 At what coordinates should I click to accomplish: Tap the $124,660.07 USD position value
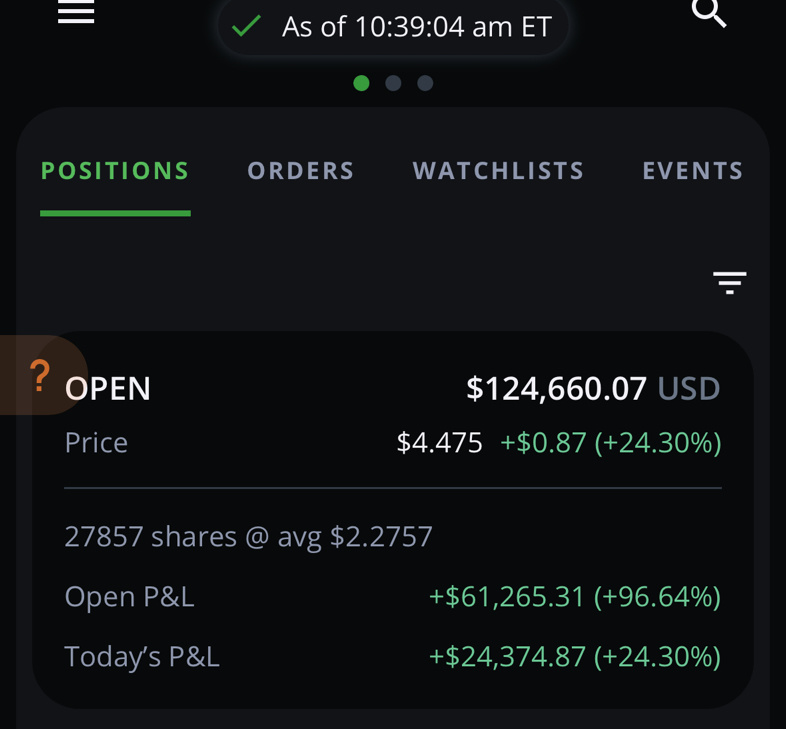tap(594, 389)
